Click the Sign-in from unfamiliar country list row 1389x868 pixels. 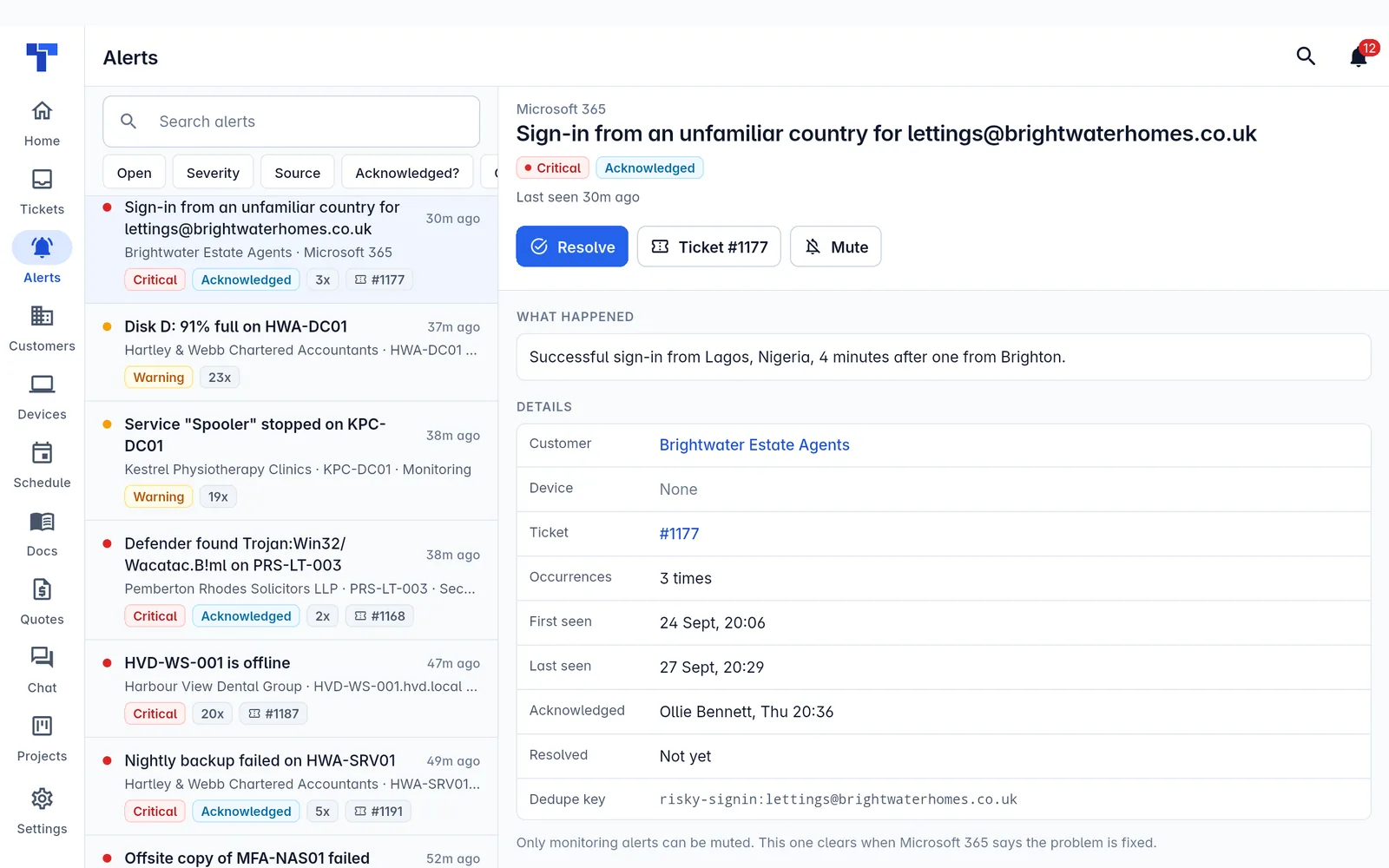292,249
